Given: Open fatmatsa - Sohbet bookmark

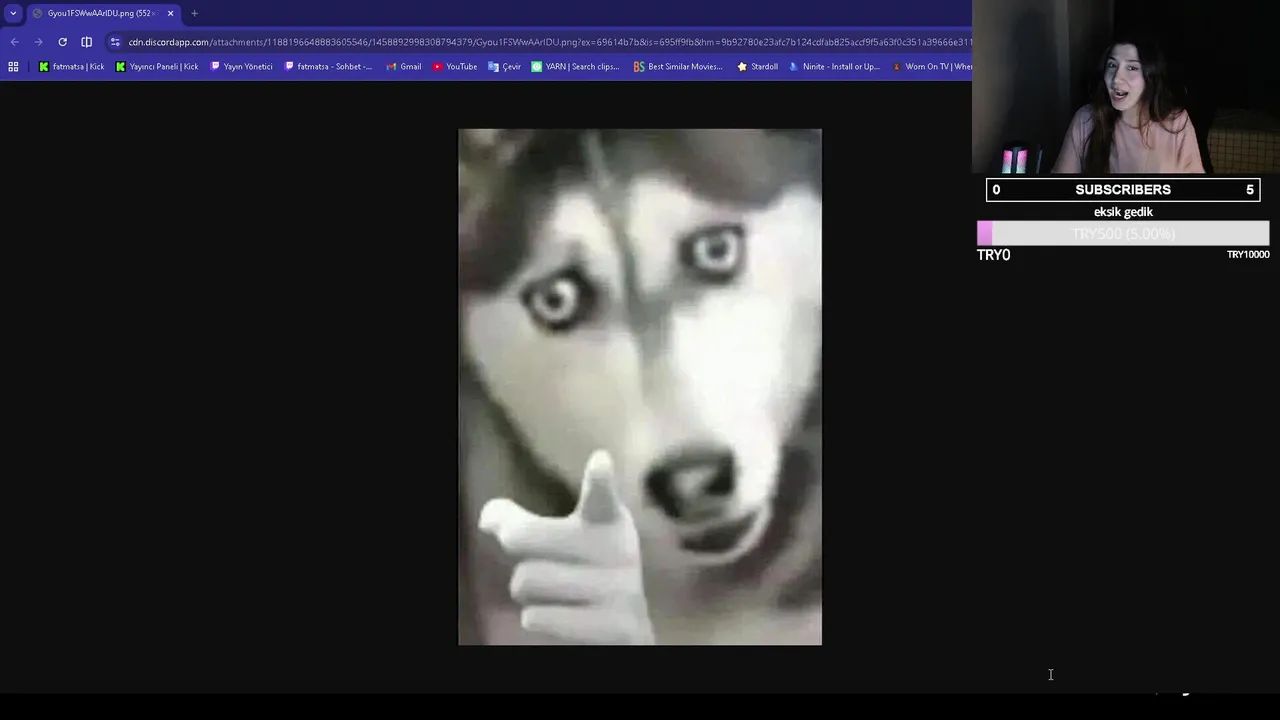Looking at the screenshot, I should pyautogui.click(x=329, y=67).
